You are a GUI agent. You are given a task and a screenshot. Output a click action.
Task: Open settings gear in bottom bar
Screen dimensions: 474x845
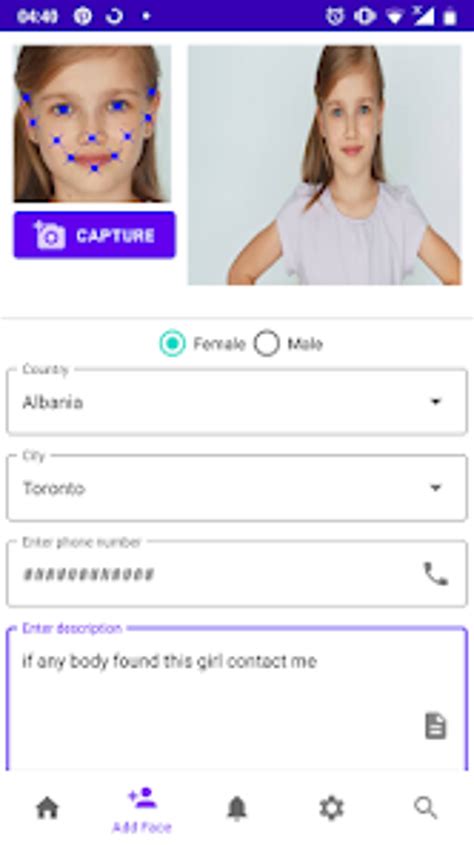(331, 808)
